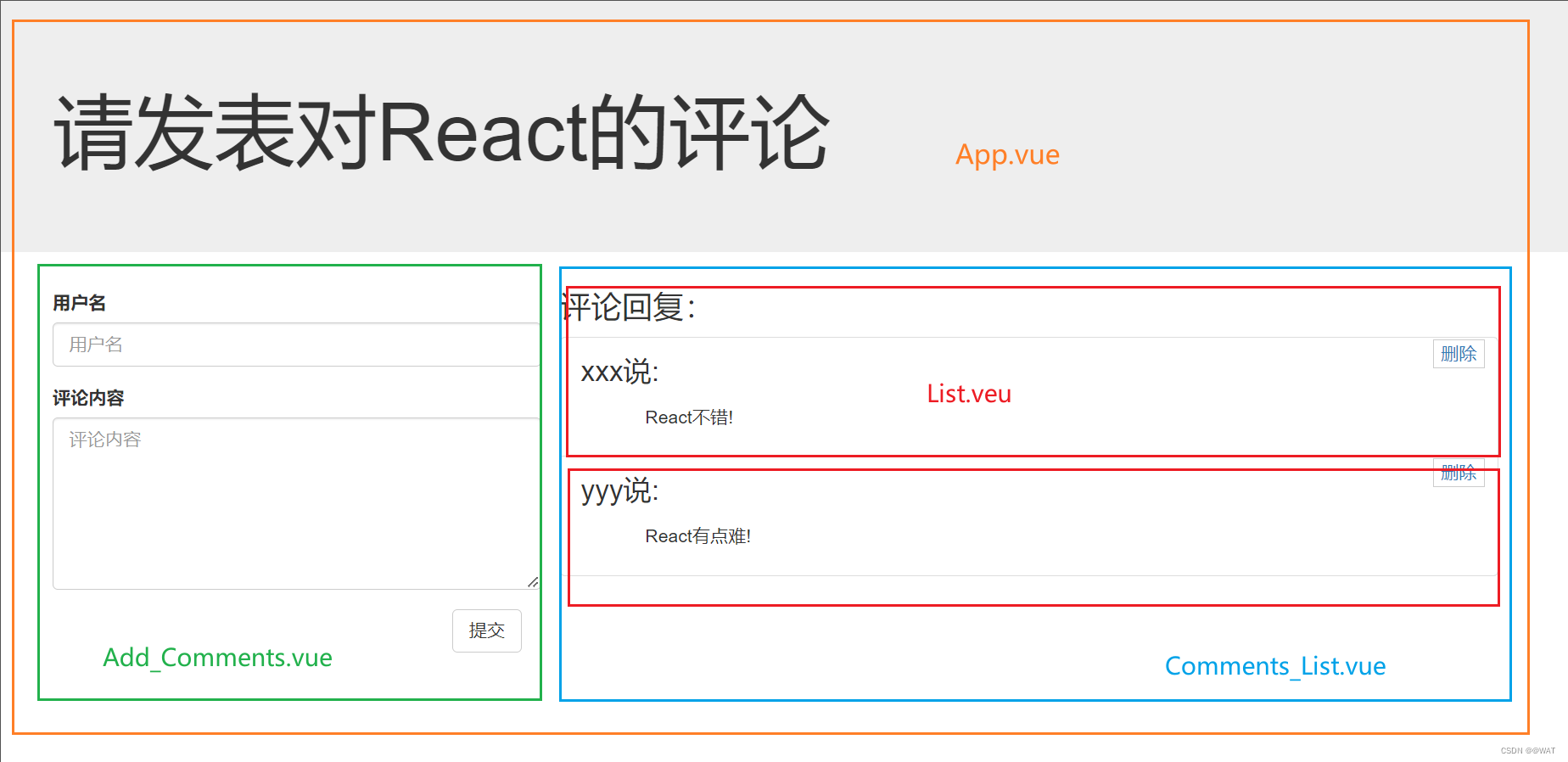Click the 用户名 input field

(x=296, y=345)
